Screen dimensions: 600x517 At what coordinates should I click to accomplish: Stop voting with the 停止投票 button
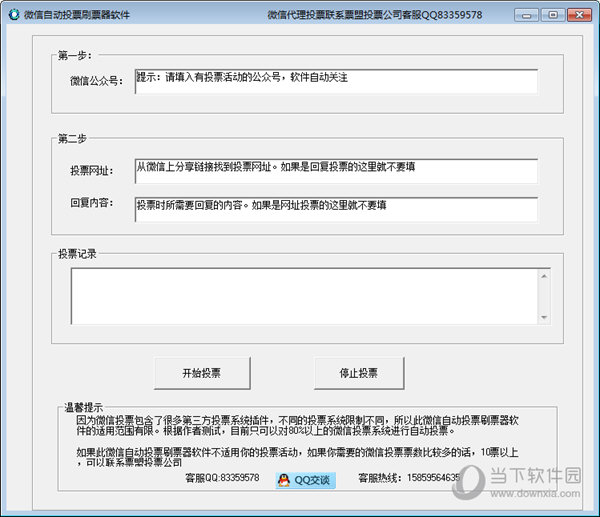[x=359, y=373]
